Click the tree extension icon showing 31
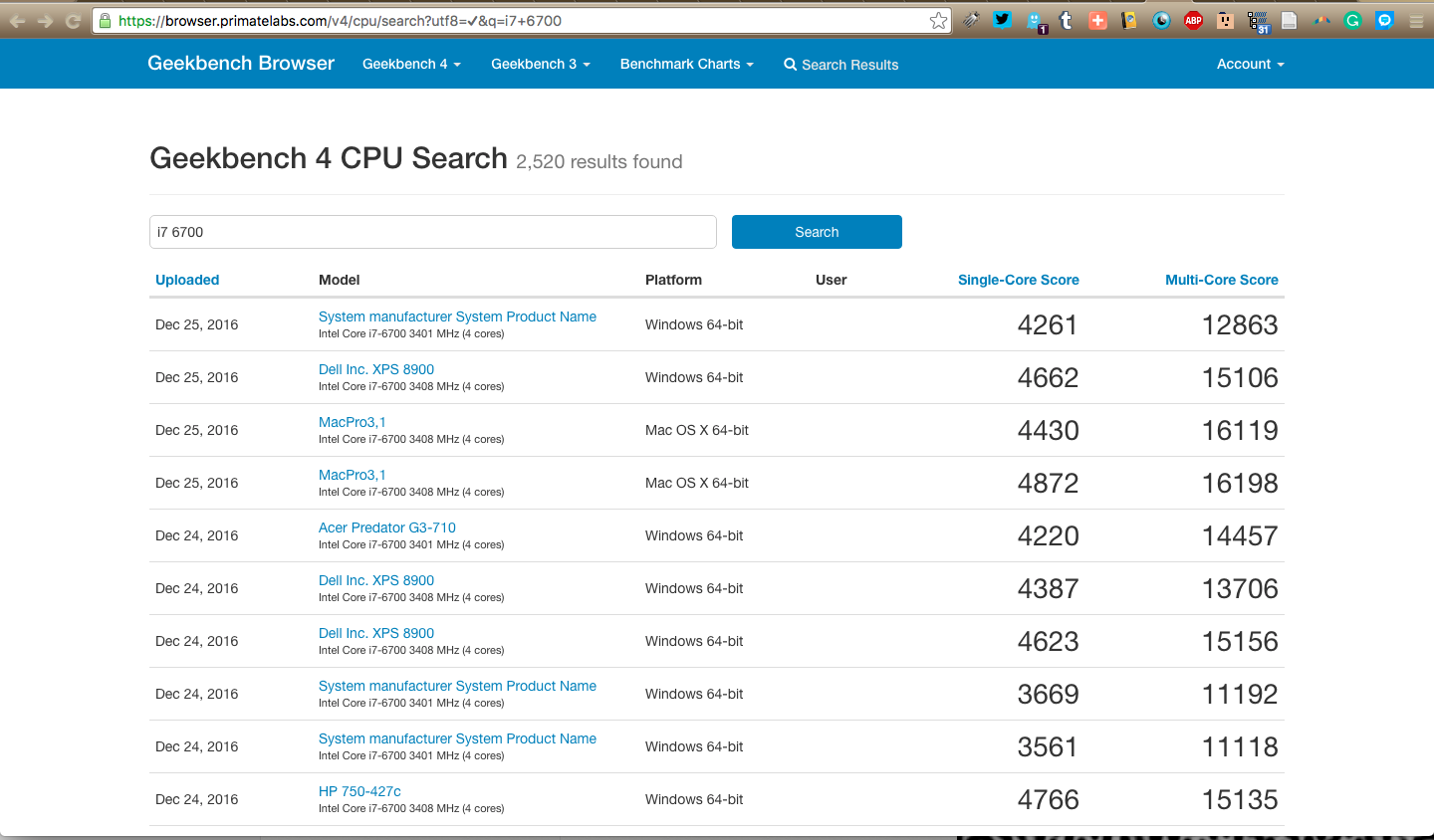 (x=1258, y=22)
